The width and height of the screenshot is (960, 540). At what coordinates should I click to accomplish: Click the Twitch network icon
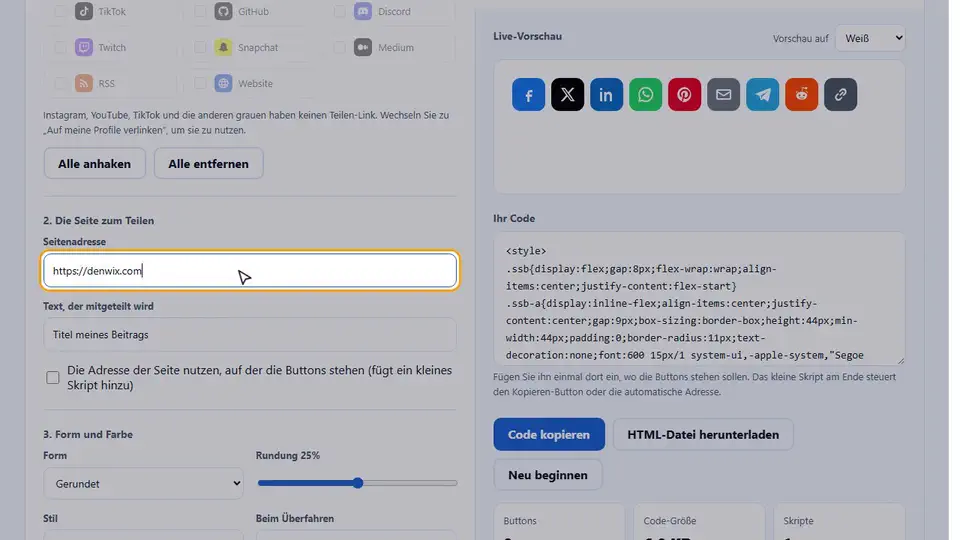pos(84,47)
